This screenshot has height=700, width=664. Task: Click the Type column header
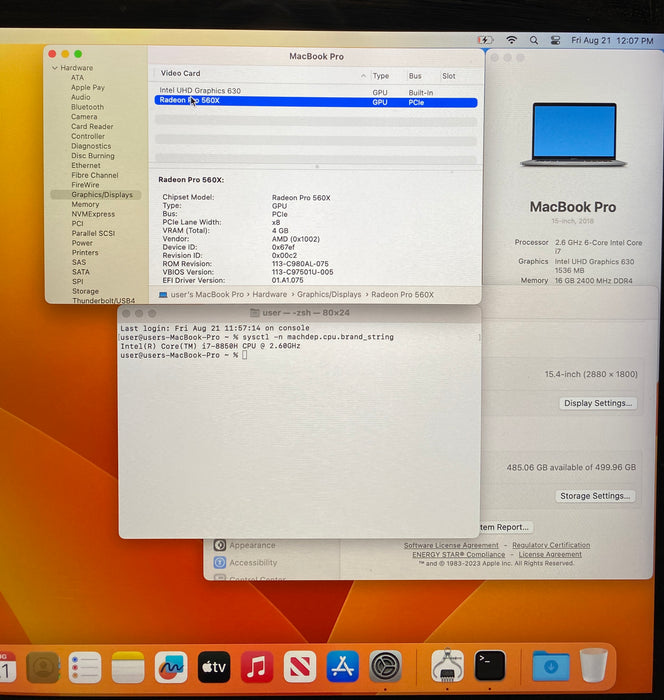(x=380, y=76)
